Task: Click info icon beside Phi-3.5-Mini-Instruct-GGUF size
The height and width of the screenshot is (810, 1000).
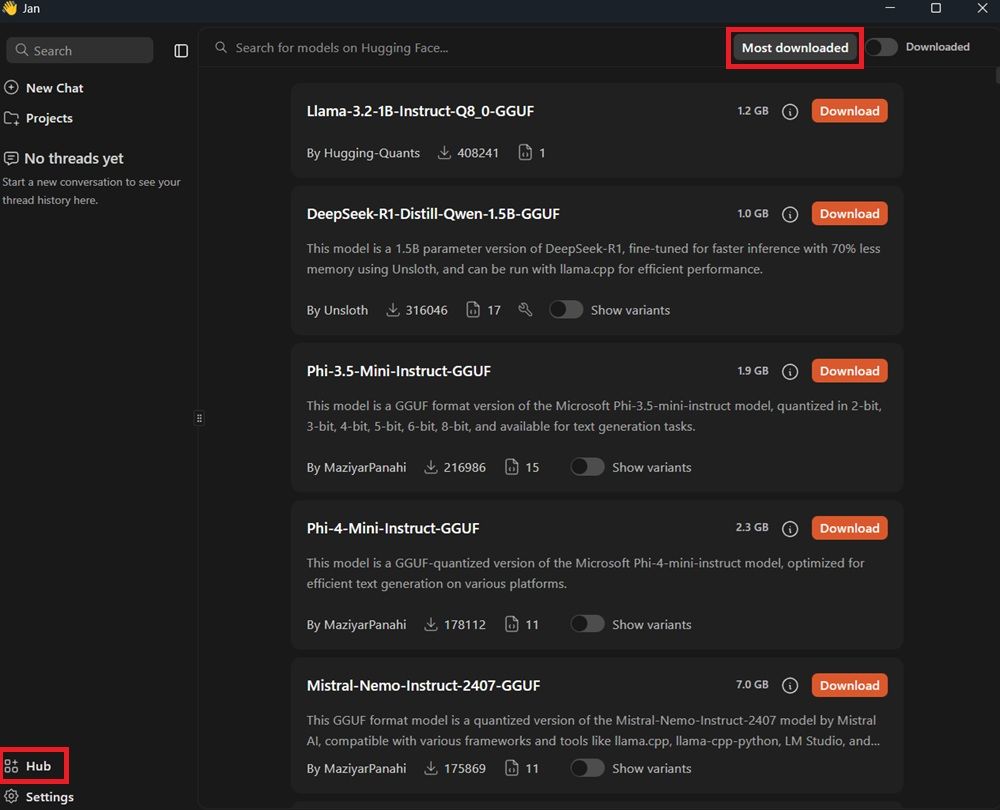Action: pyautogui.click(x=790, y=371)
